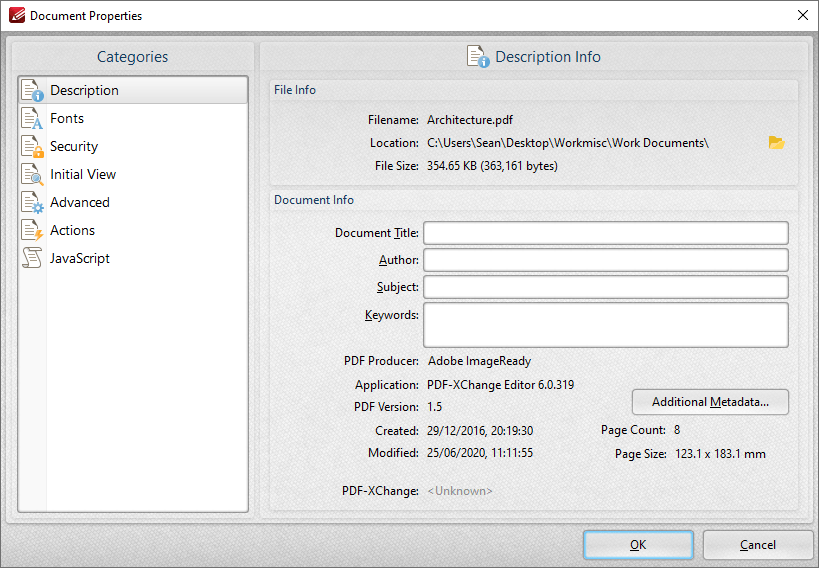Click the PDF Producer value Adobe ImageReady
Image resolution: width=819 pixels, height=568 pixels.
479,361
